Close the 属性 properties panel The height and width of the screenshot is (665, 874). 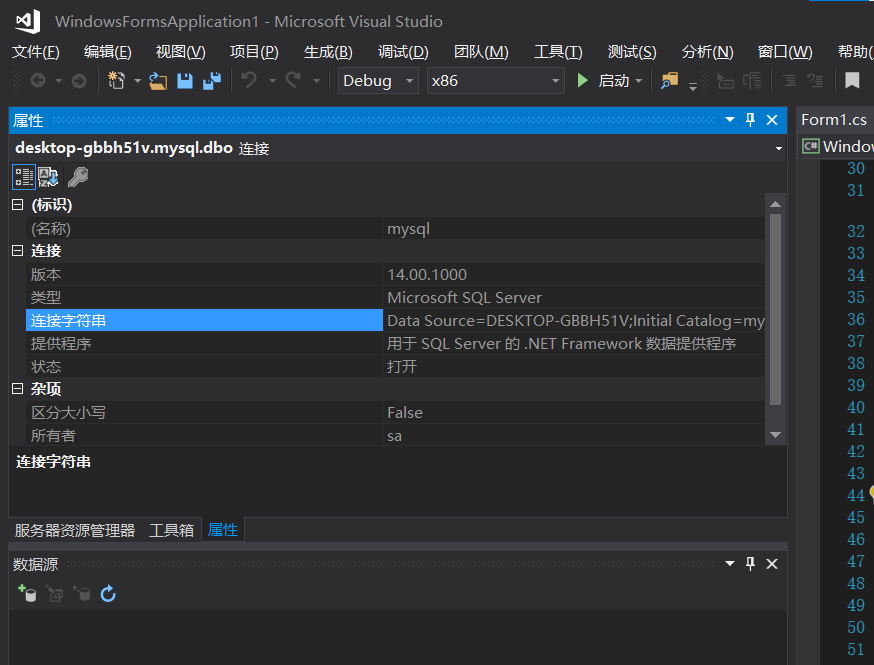coord(772,120)
